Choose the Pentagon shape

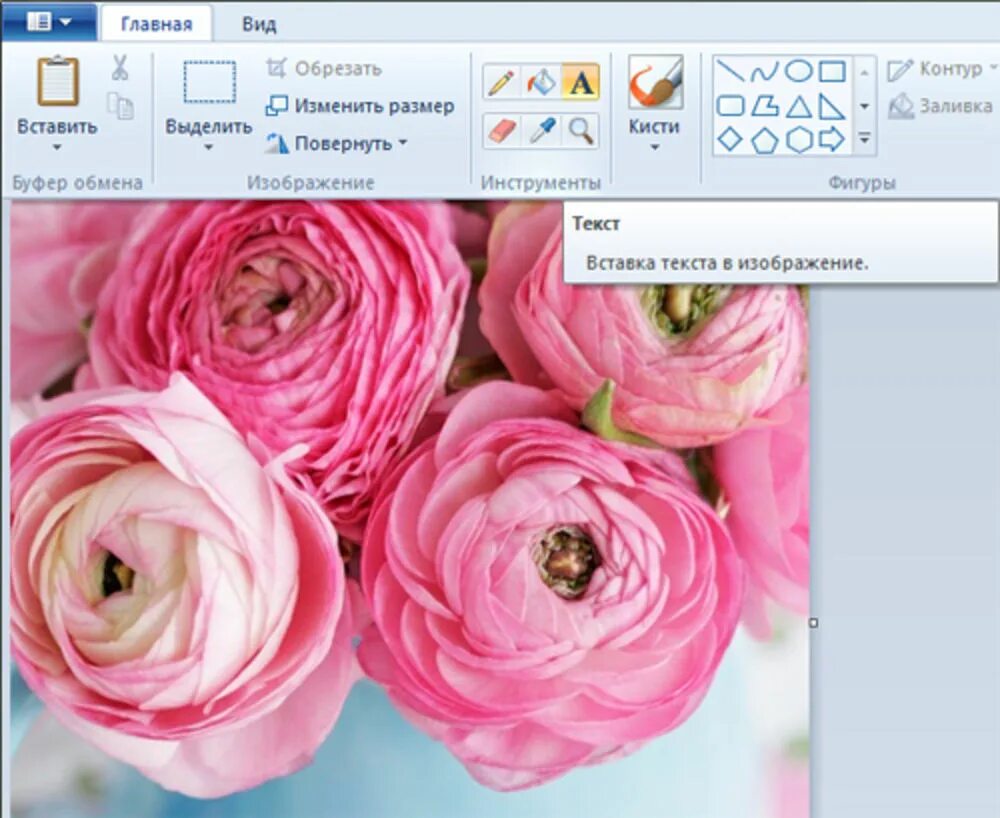coord(763,140)
